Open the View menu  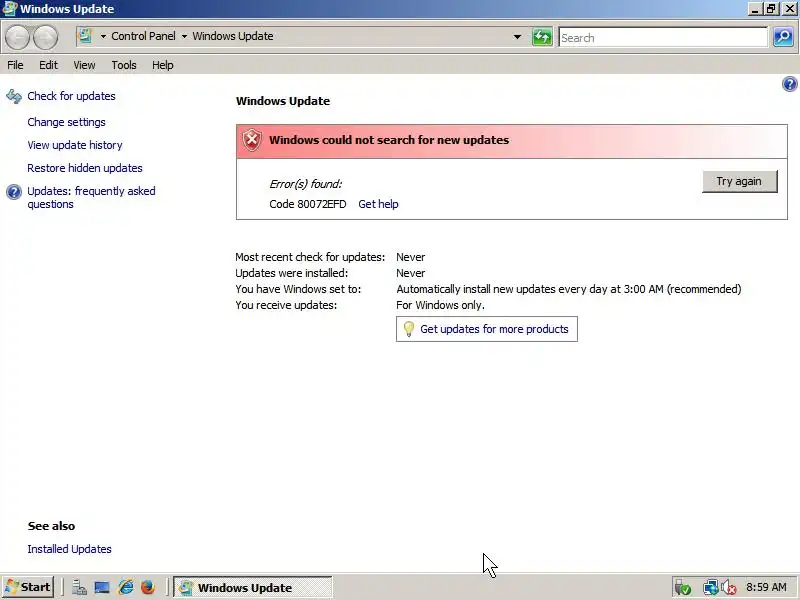[84, 65]
